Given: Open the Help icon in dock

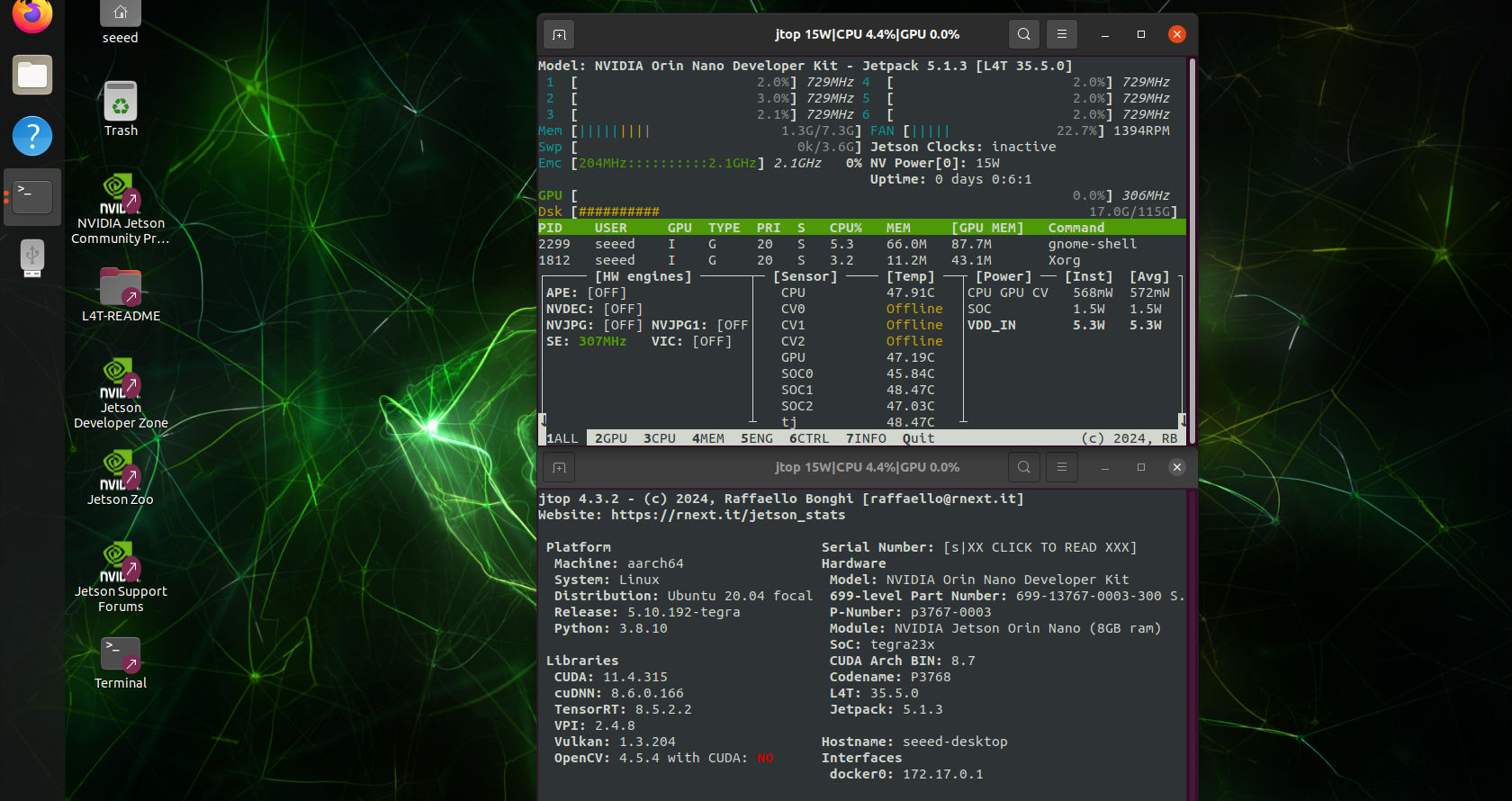Looking at the screenshot, I should click(32, 136).
